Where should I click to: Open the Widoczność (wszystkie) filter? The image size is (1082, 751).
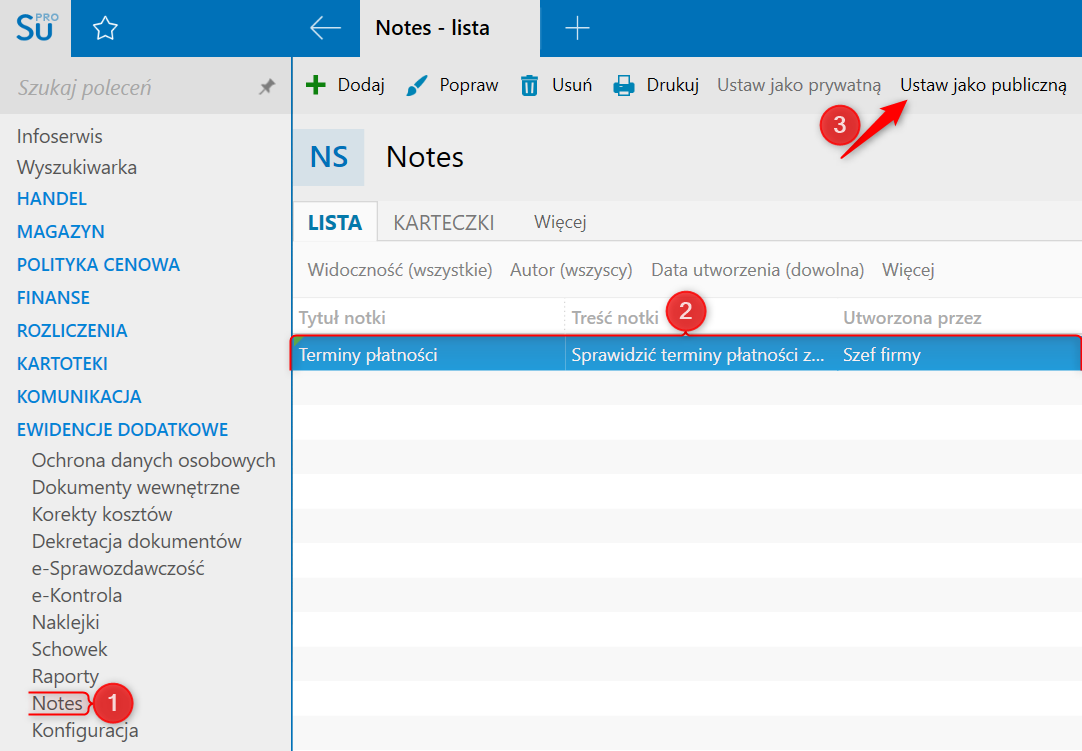click(400, 270)
